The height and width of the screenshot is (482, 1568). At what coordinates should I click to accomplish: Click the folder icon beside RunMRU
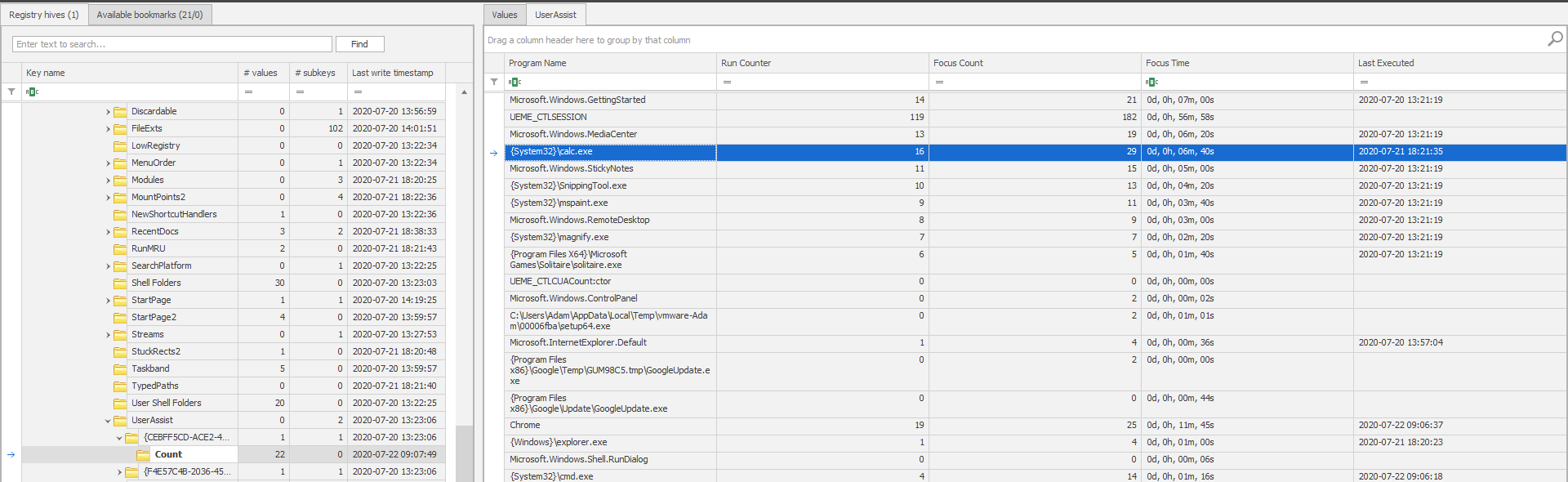coord(120,249)
